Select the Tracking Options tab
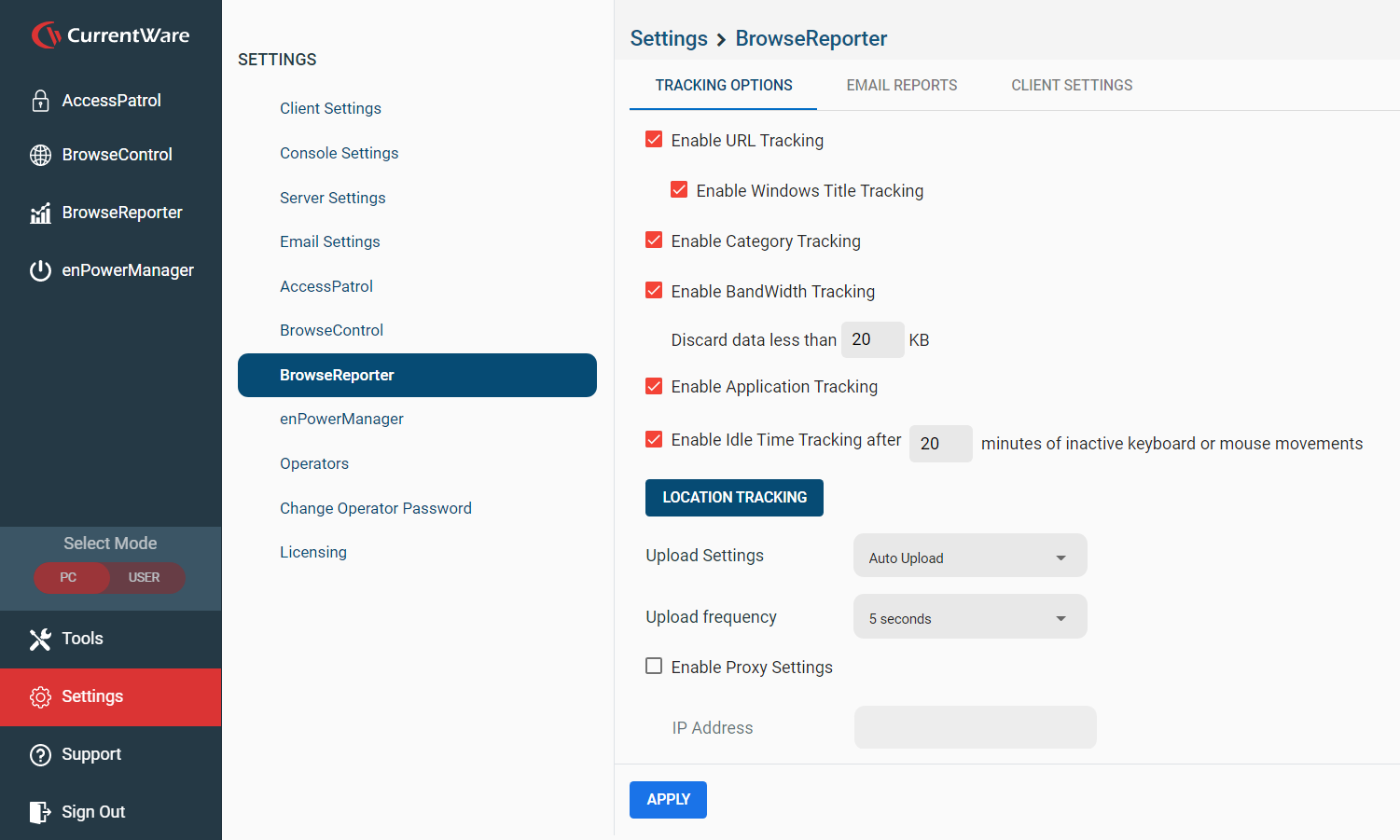Screen dimensions: 1400x840 724,85
